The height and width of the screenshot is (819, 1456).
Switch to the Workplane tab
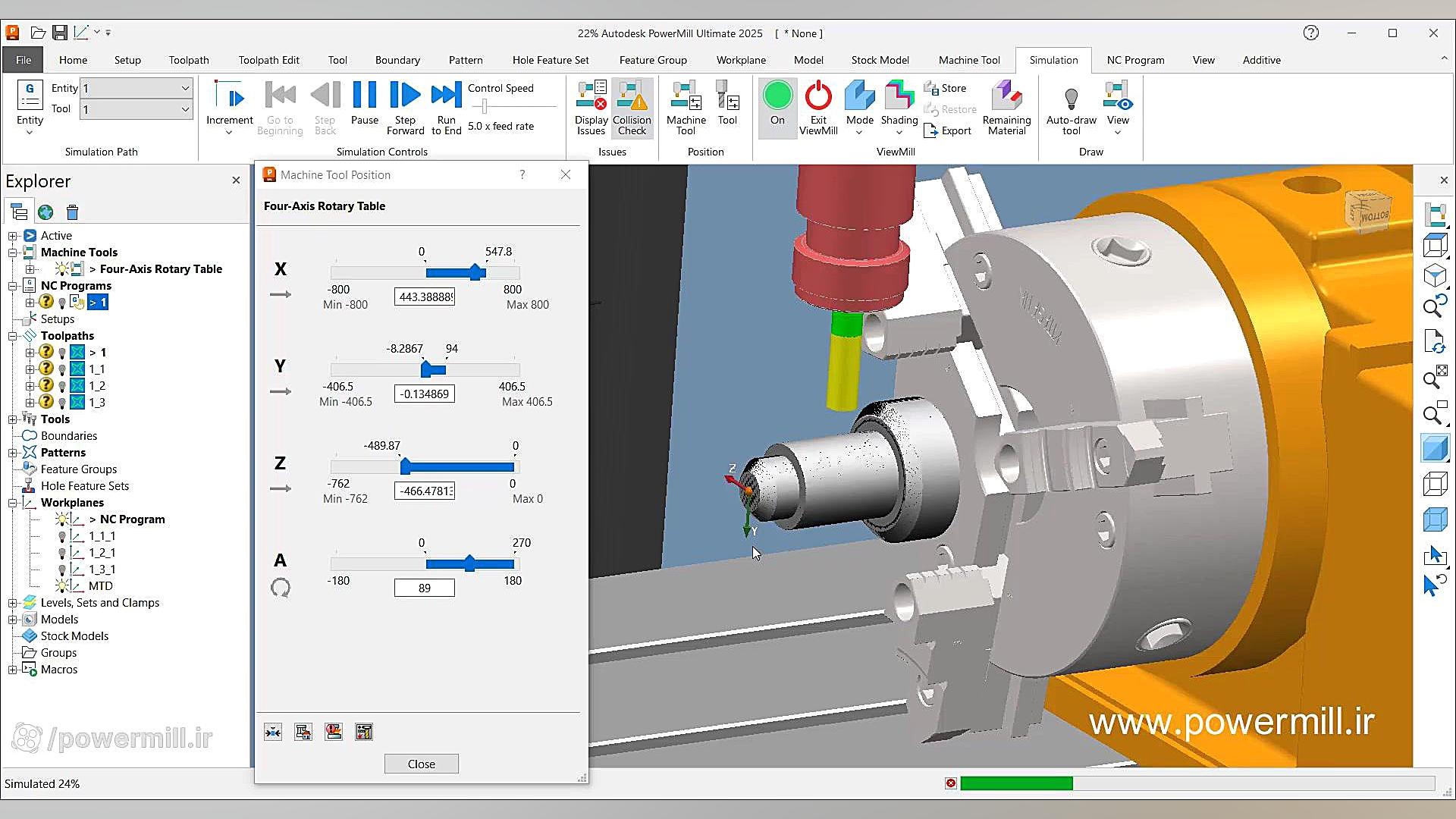click(x=741, y=60)
